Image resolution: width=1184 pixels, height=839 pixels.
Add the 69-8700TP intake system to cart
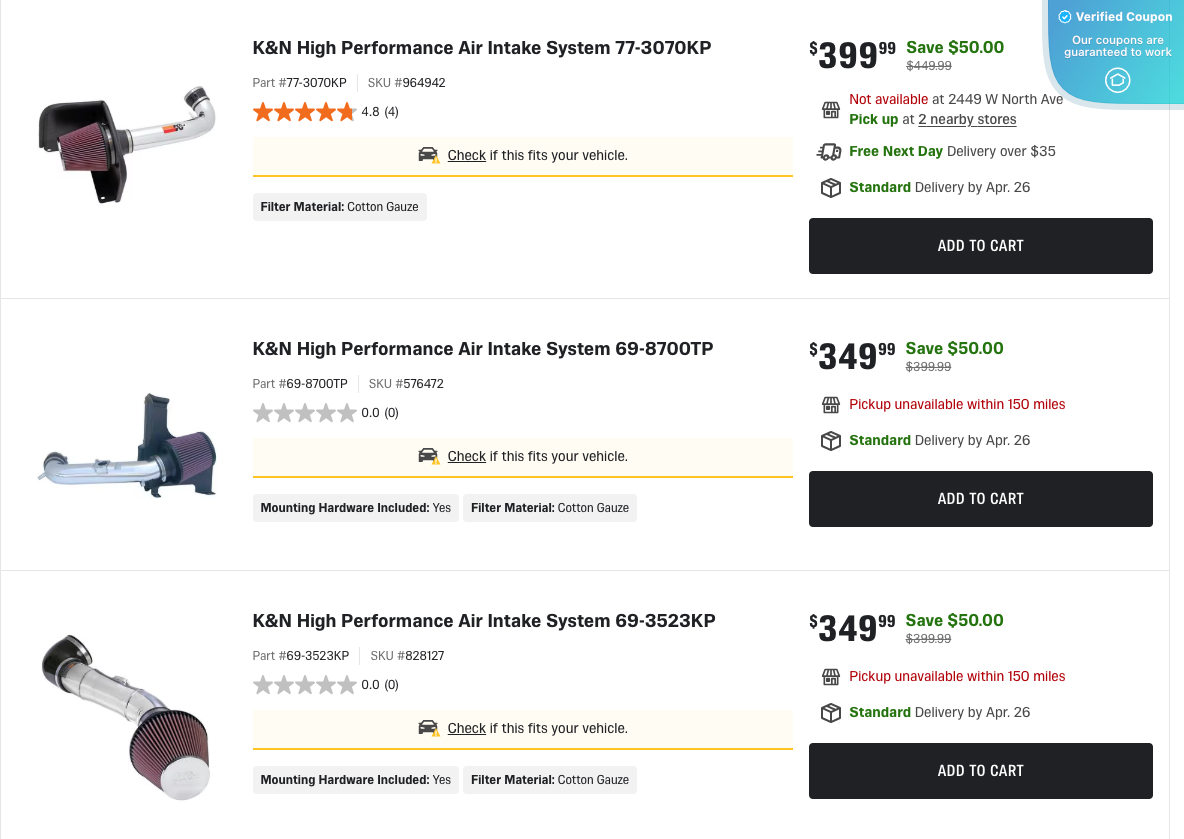[980, 498]
